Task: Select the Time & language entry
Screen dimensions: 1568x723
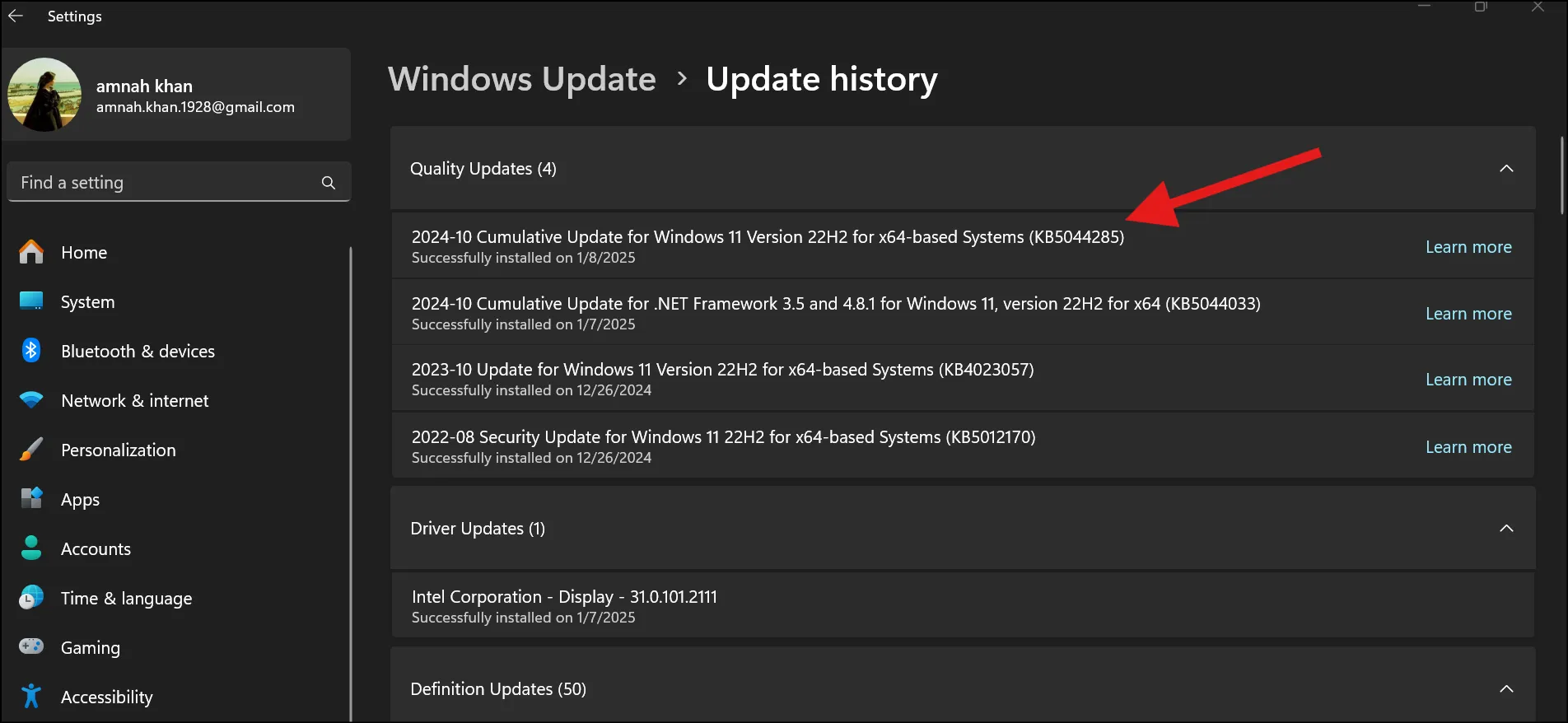Action: pos(126,598)
